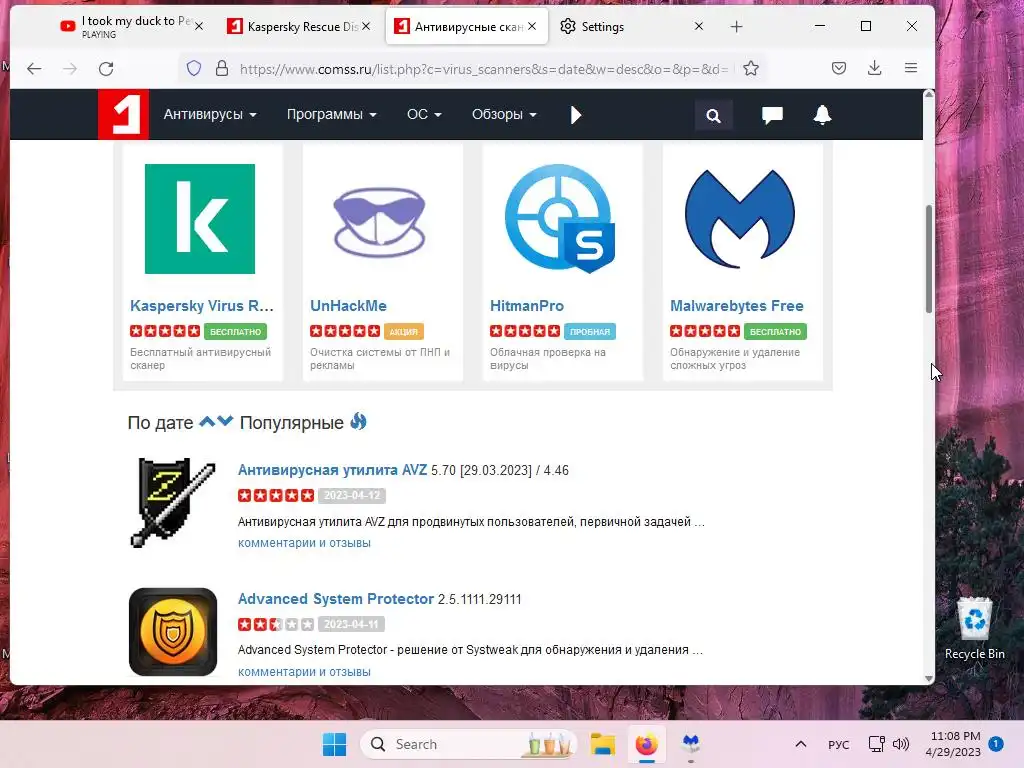The height and width of the screenshot is (768, 1024).
Task: Open notifications bell icon in site header
Action: tap(822, 115)
